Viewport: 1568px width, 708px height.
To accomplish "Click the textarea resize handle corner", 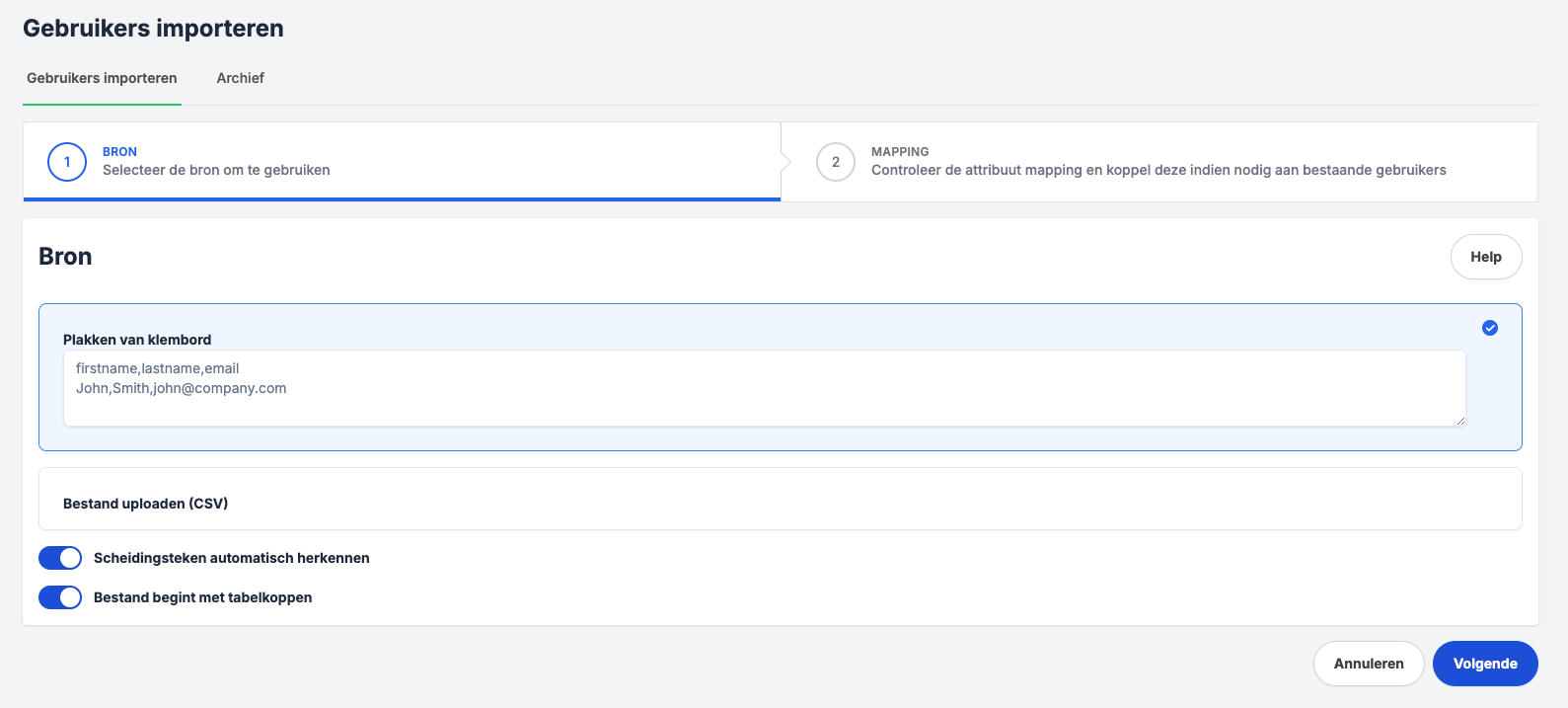I will (x=1459, y=421).
